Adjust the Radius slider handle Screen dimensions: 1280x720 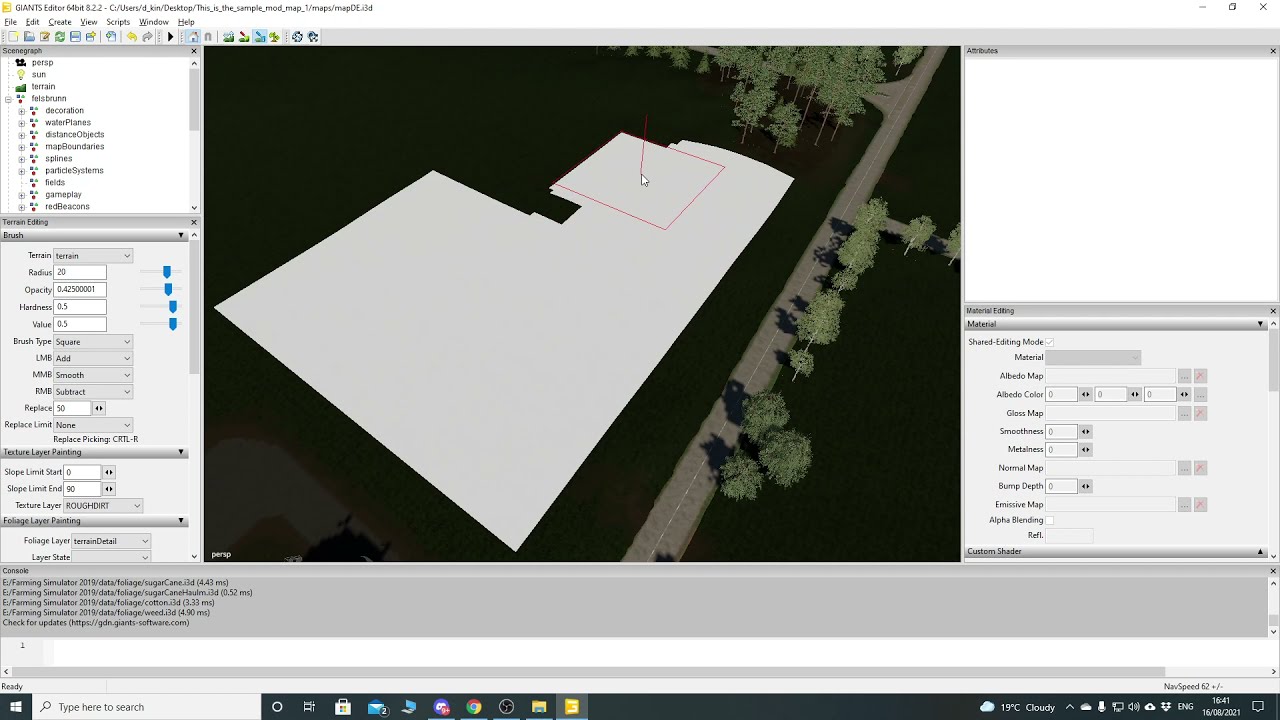(x=167, y=272)
